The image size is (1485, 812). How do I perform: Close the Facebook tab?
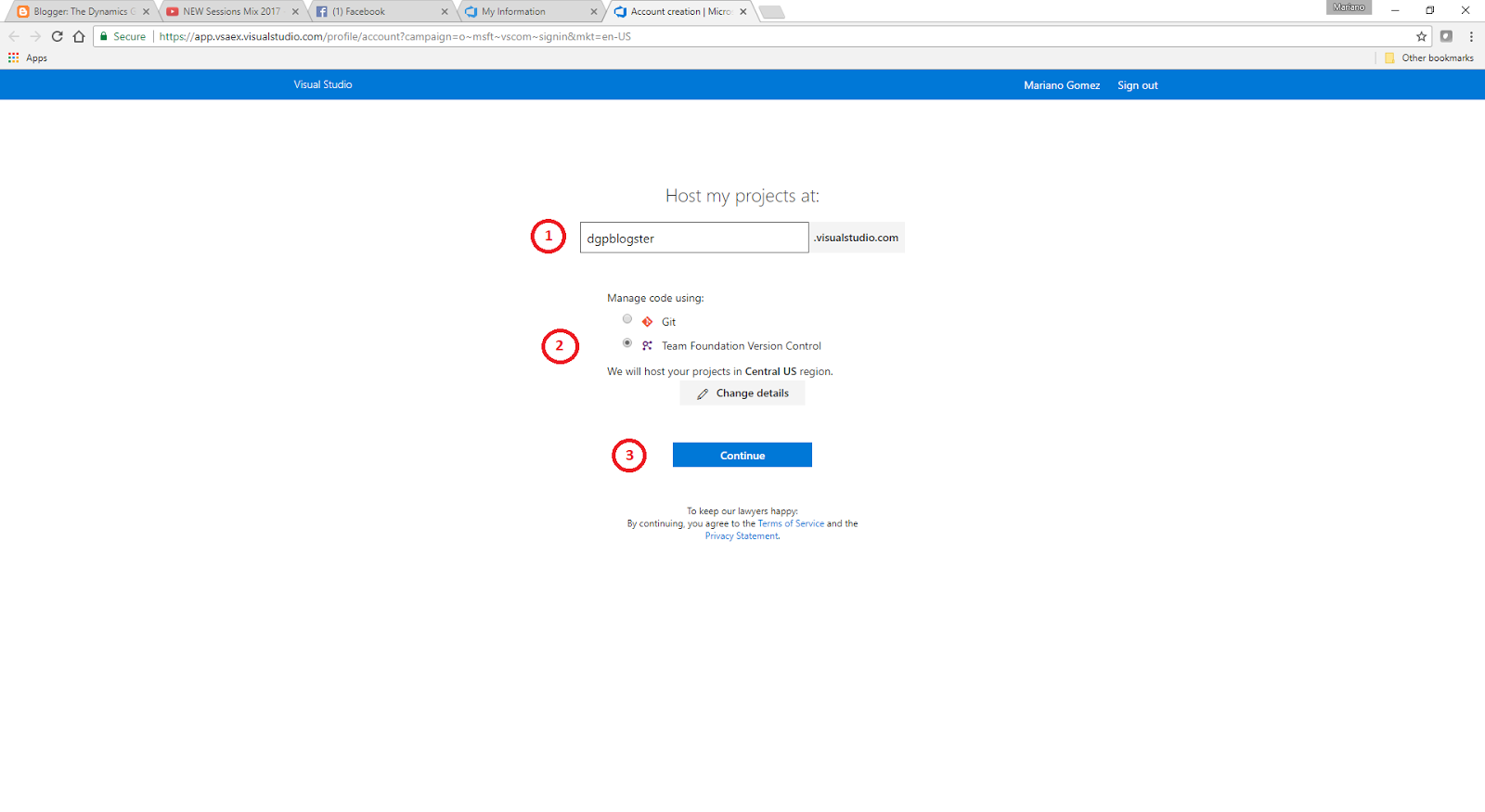[x=445, y=12]
